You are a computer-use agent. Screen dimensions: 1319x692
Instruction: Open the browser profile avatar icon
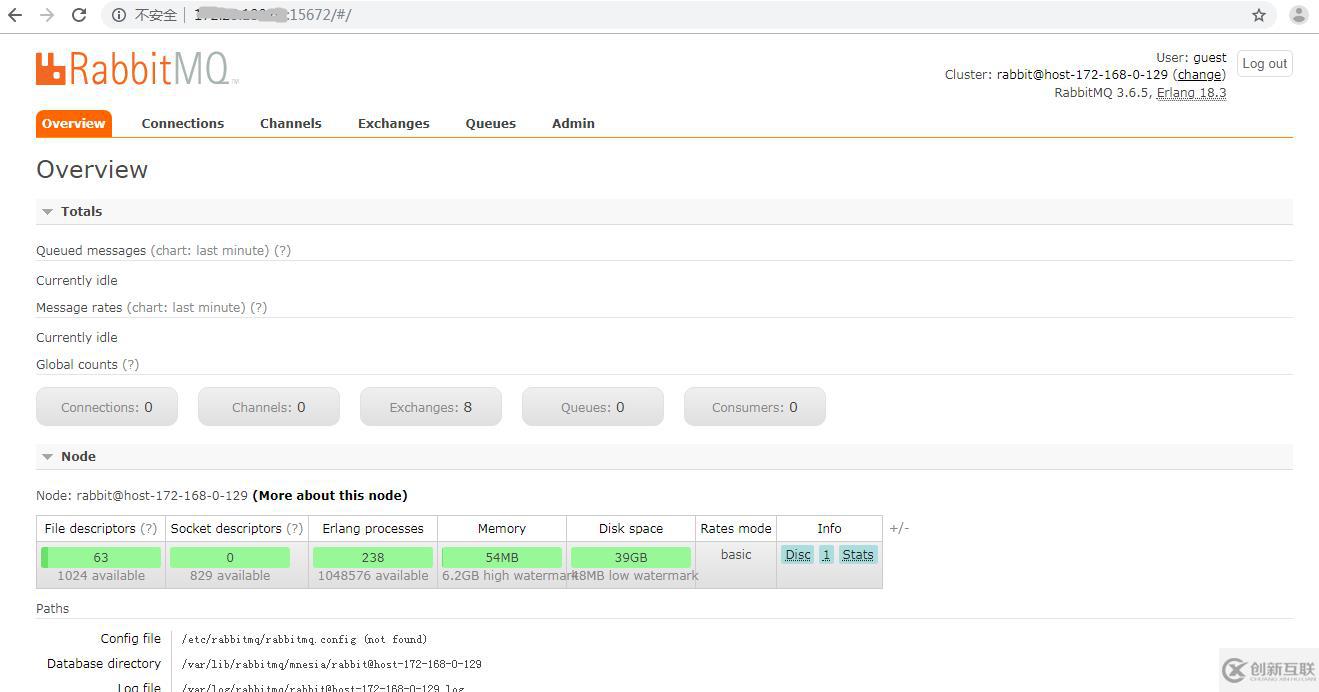click(x=1298, y=15)
